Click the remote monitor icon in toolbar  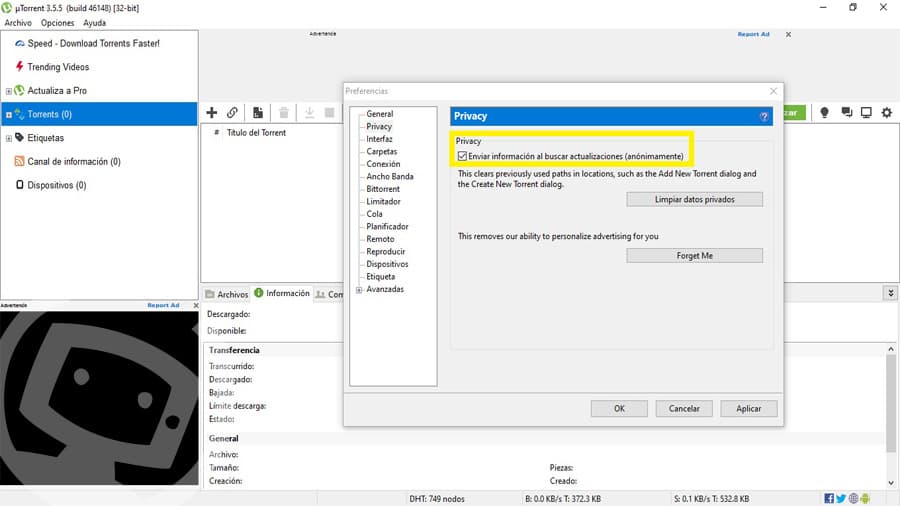[866, 112]
